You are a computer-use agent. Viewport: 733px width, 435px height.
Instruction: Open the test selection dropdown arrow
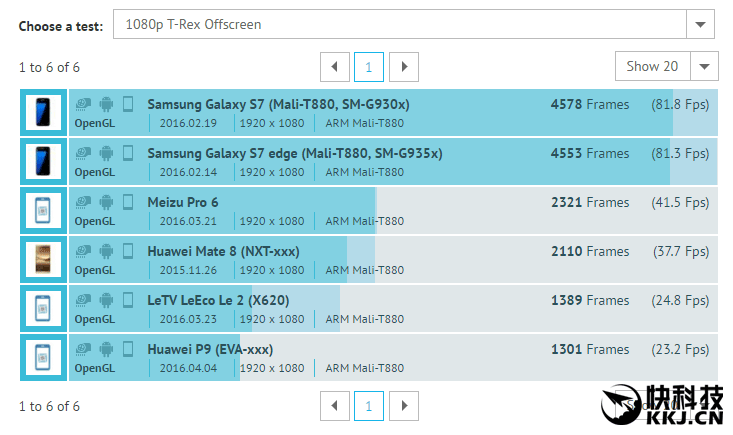(702, 24)
